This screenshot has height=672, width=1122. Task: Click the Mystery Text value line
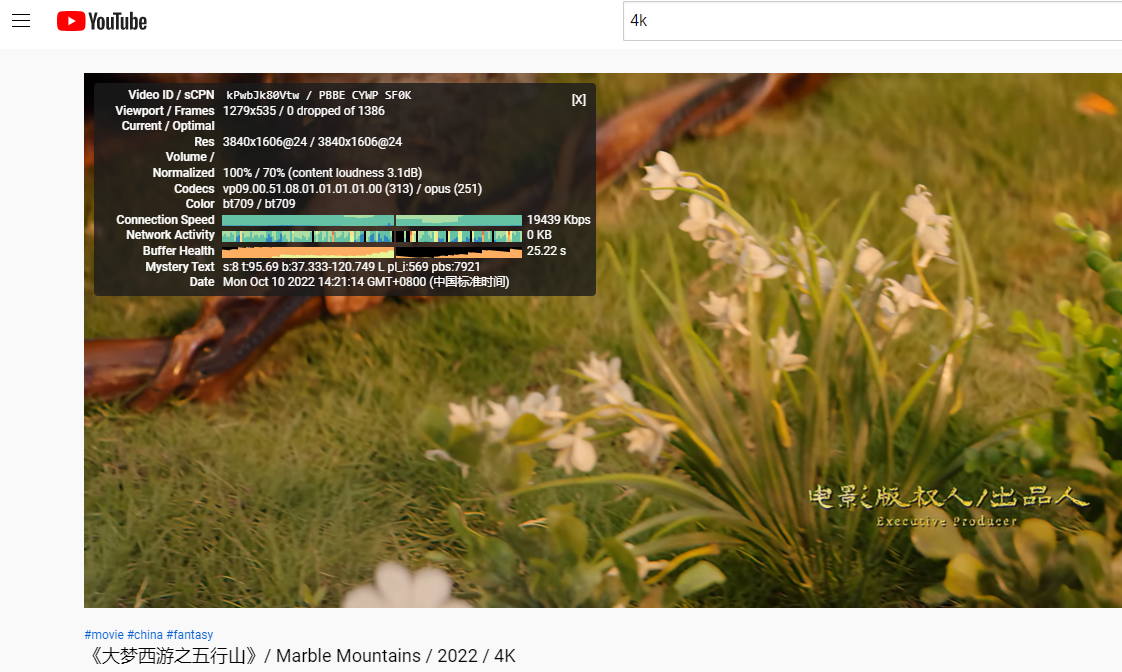point(351,267)
